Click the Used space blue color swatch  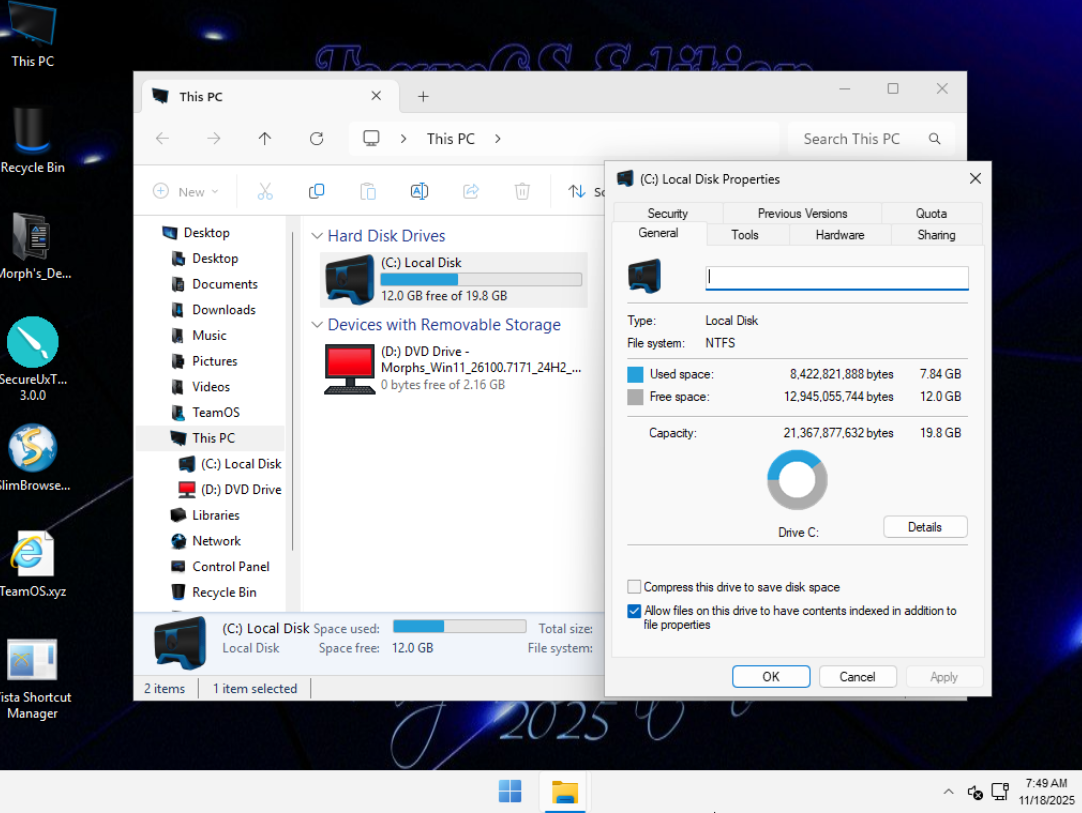click(635, 374)
